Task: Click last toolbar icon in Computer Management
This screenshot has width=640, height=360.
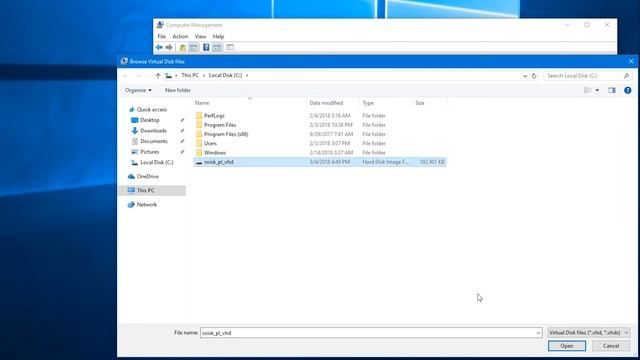Action: tap(230, 47)
